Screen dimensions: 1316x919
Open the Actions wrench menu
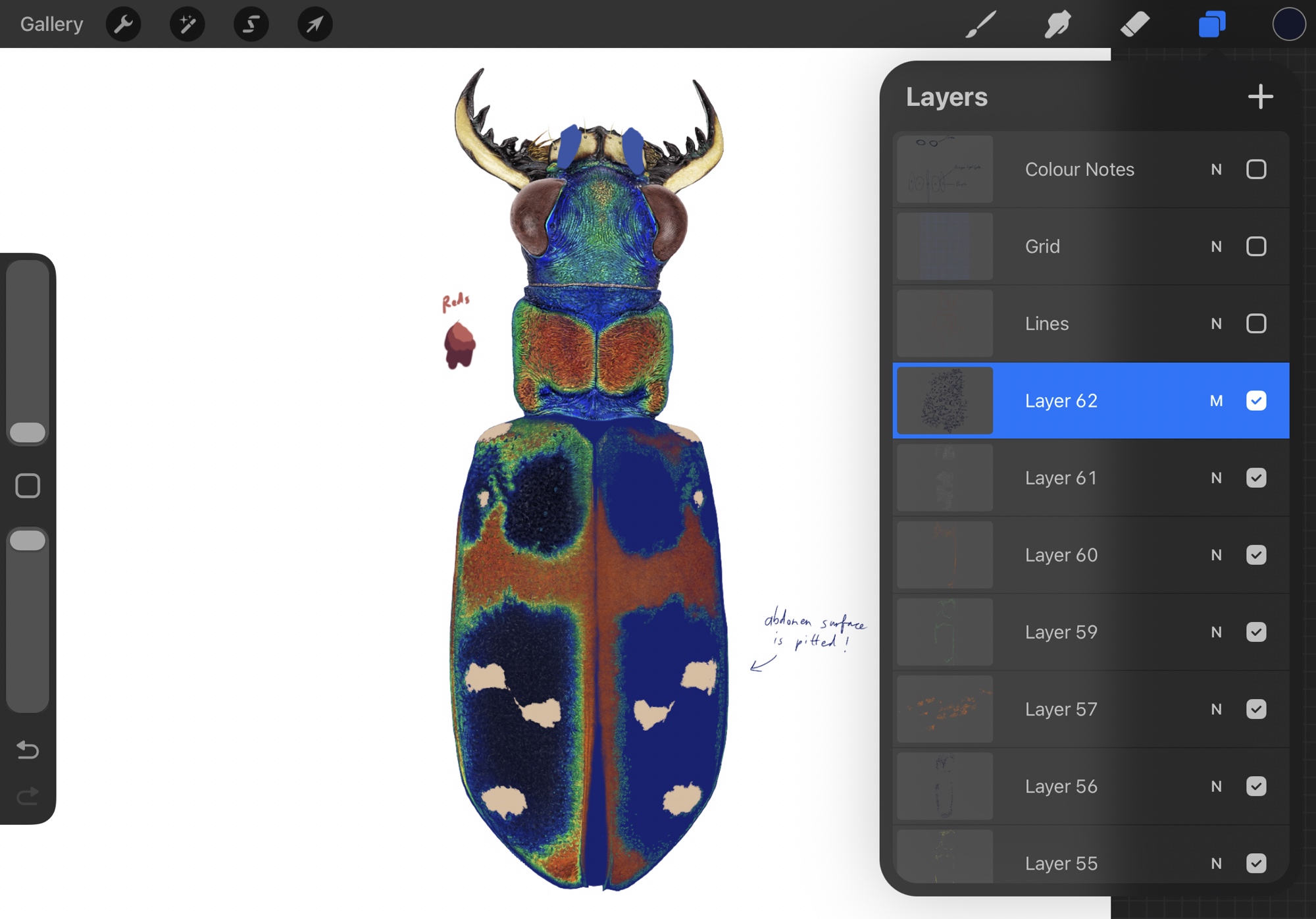pos(123,24)
